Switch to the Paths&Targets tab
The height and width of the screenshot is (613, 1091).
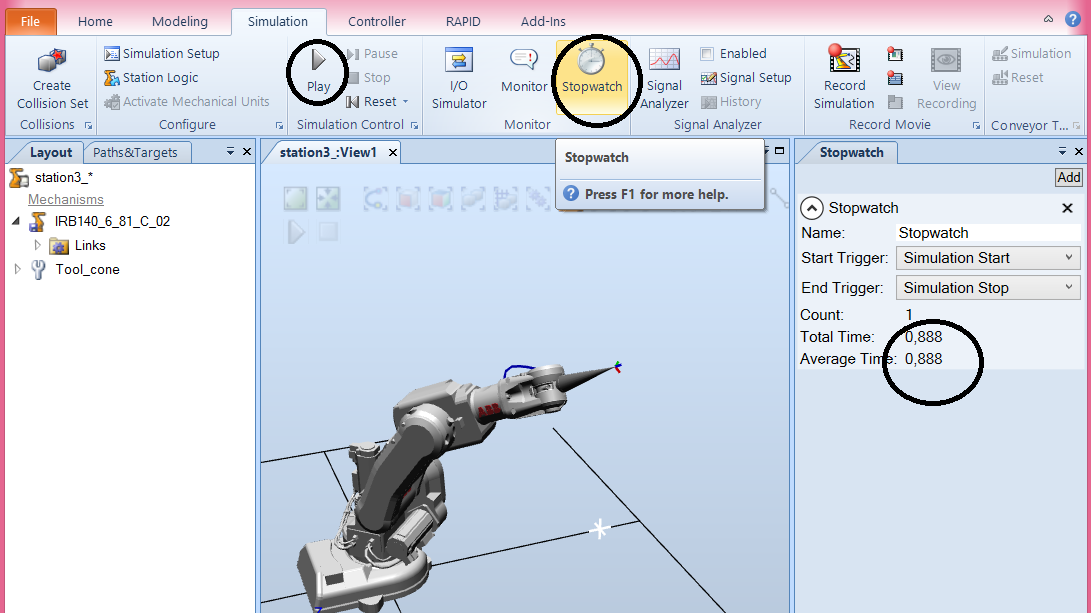click(138, 152)
